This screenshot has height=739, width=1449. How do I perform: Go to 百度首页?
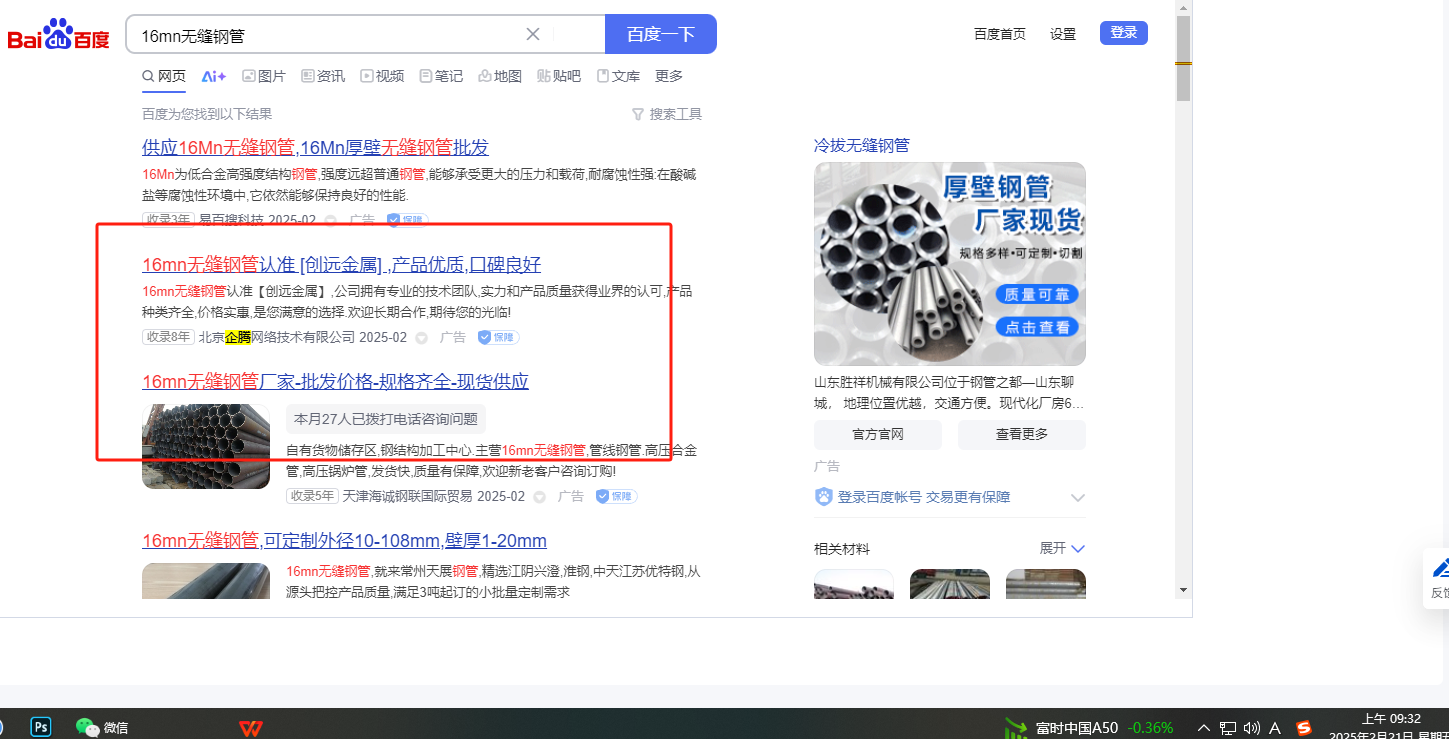[1000, 34]
